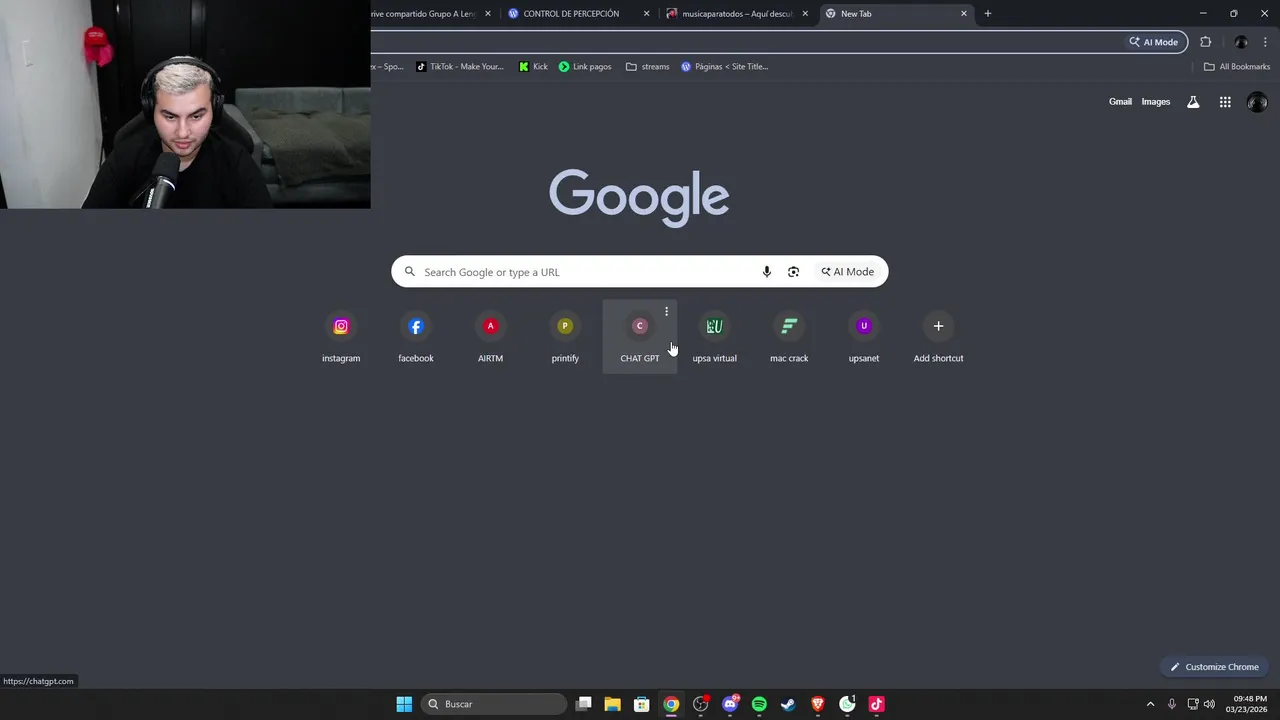Open File Explorer from the taskbar

[613, 704]
